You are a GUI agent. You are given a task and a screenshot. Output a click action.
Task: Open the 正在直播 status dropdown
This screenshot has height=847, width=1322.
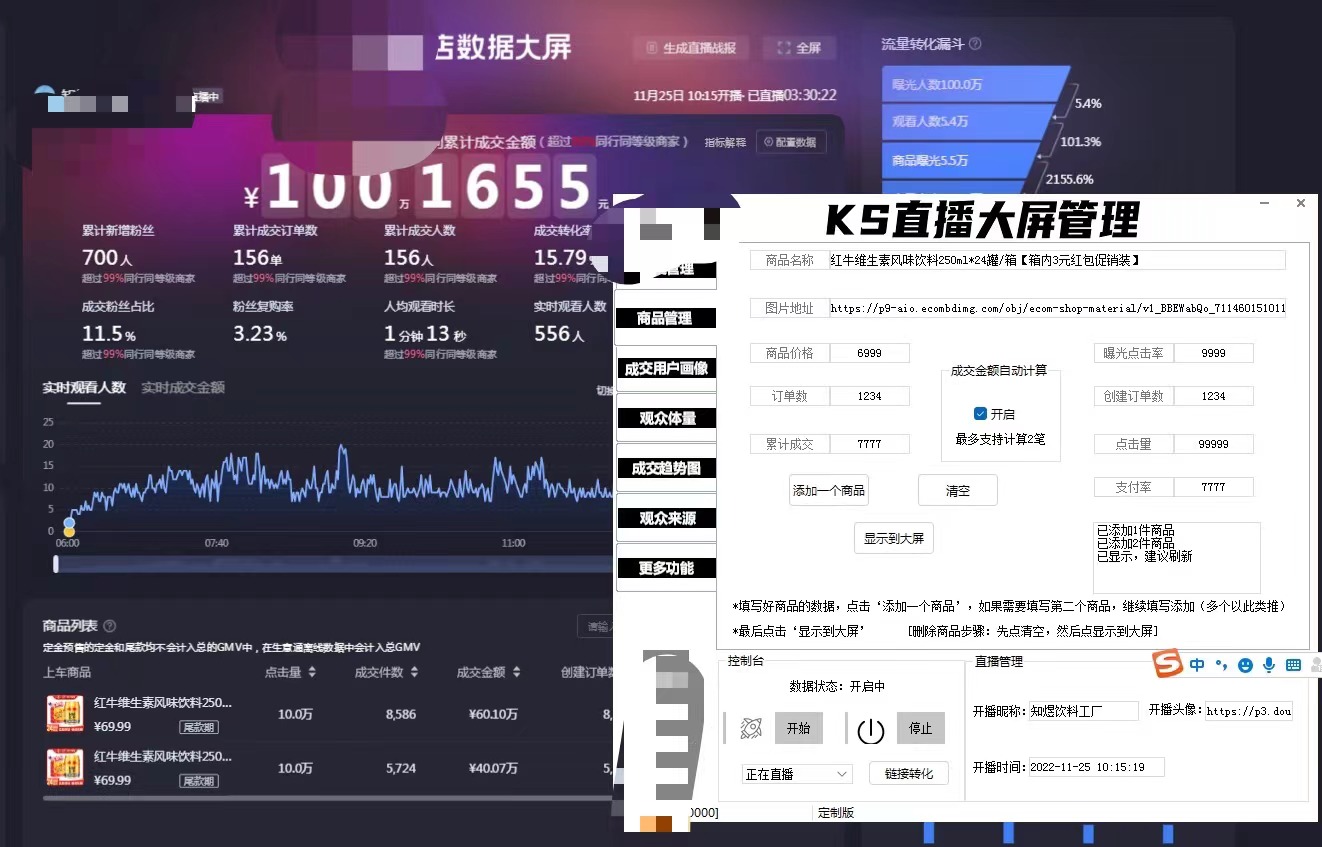pyautogui.click(x=795, y=773)
